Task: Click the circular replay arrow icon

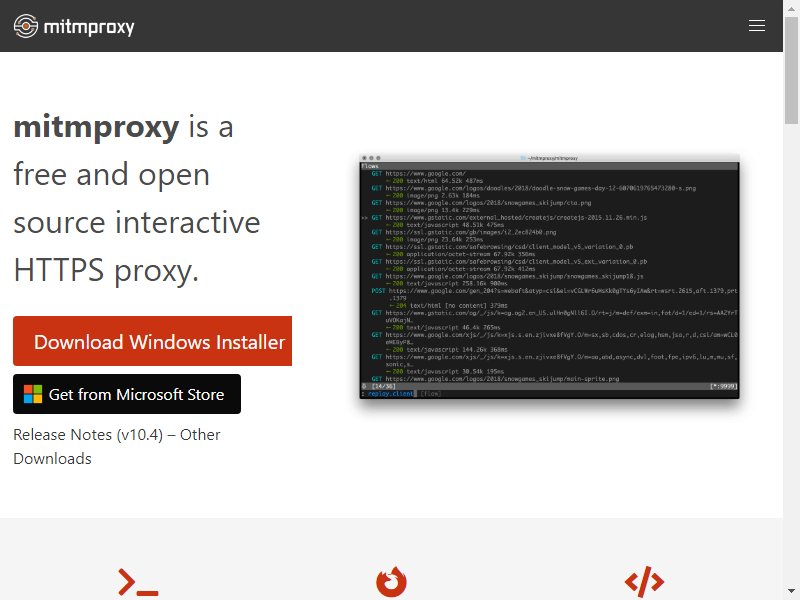Action: [391, 582]
